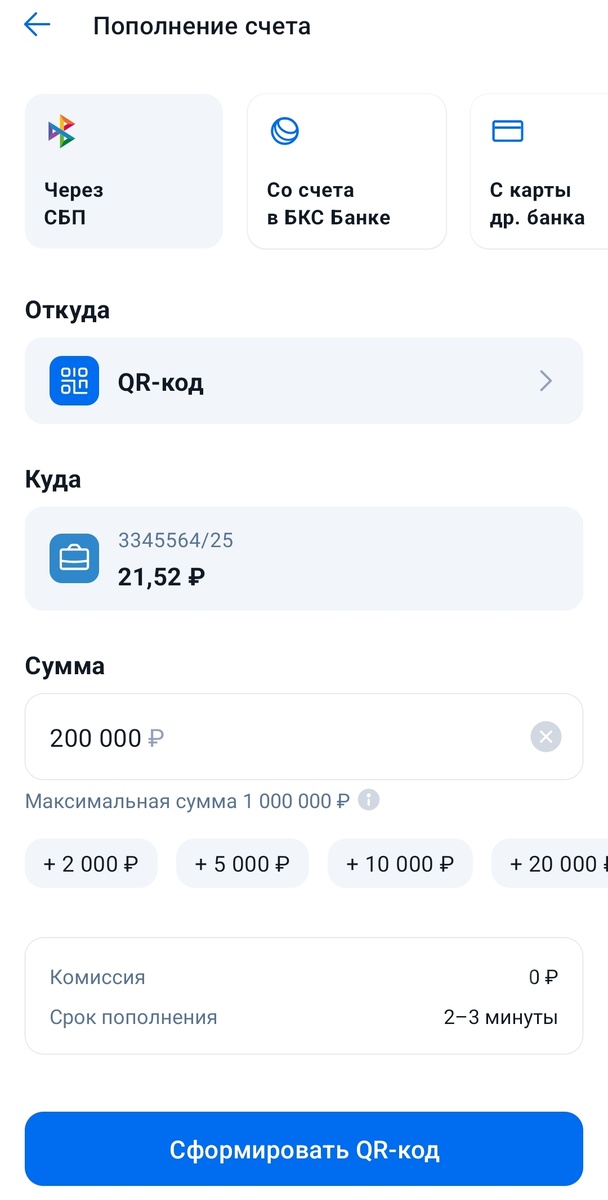Image resolution: width=608 pixels, height=1200 pixels.
Task: Tap the + 5 000 ₽ quick amount
Action: pyautogui.click(x=242, y=863)
